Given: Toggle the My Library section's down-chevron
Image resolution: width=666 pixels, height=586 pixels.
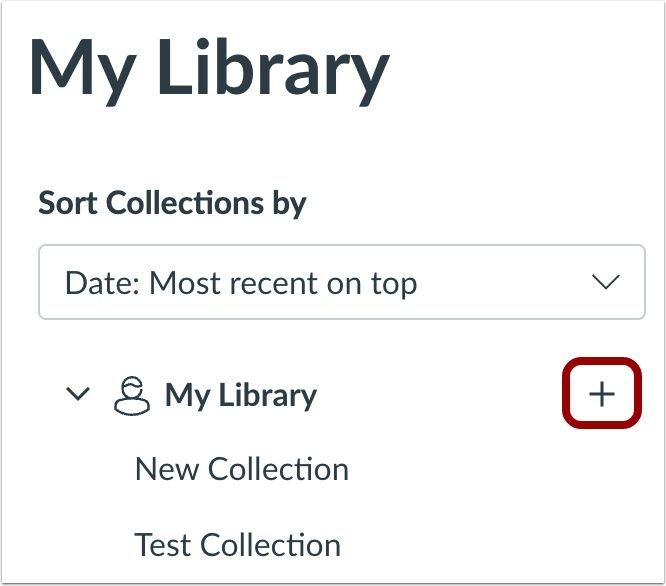Looking at the screenshot, I should click(x=78, y=394).
